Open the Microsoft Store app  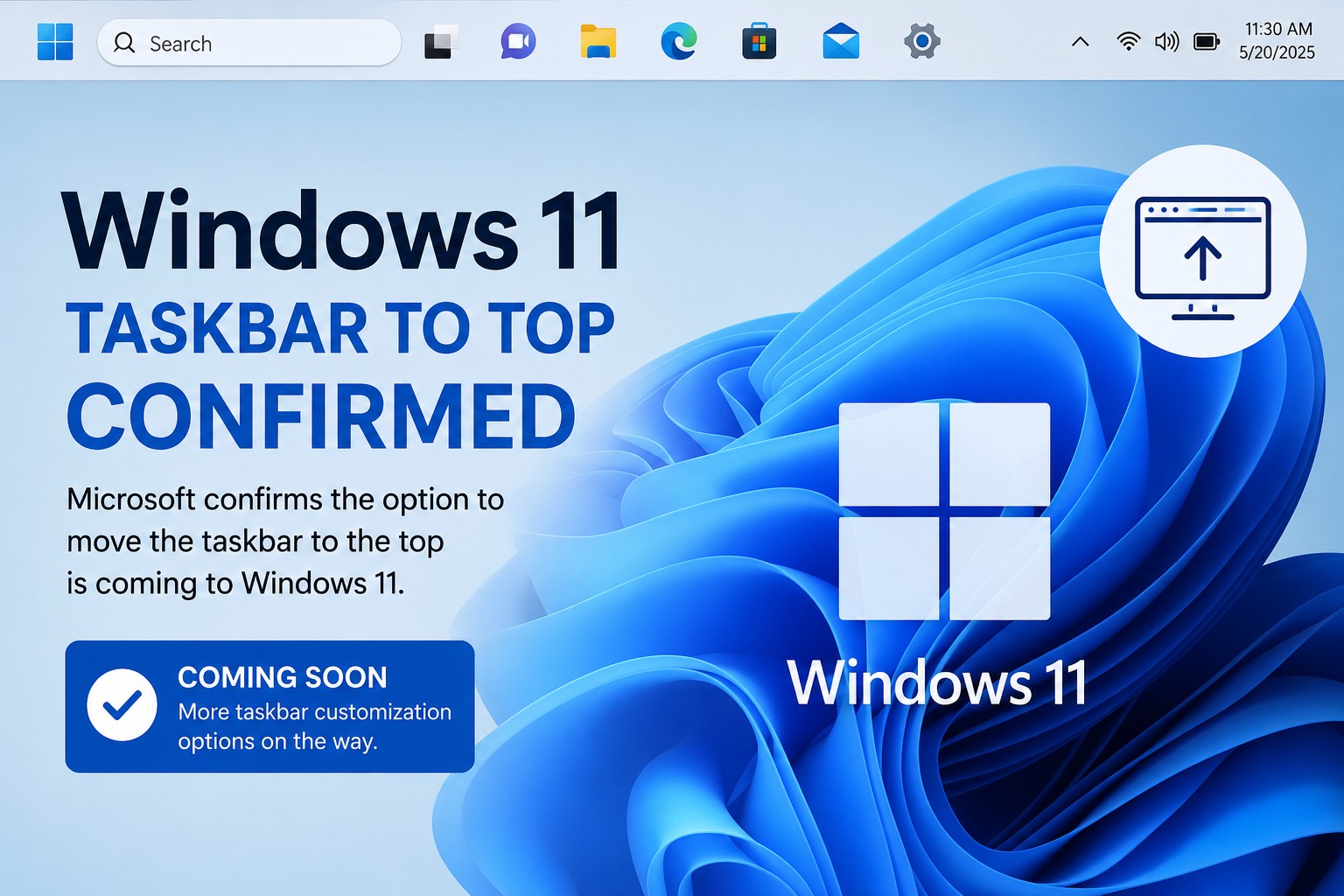[759, 42]
